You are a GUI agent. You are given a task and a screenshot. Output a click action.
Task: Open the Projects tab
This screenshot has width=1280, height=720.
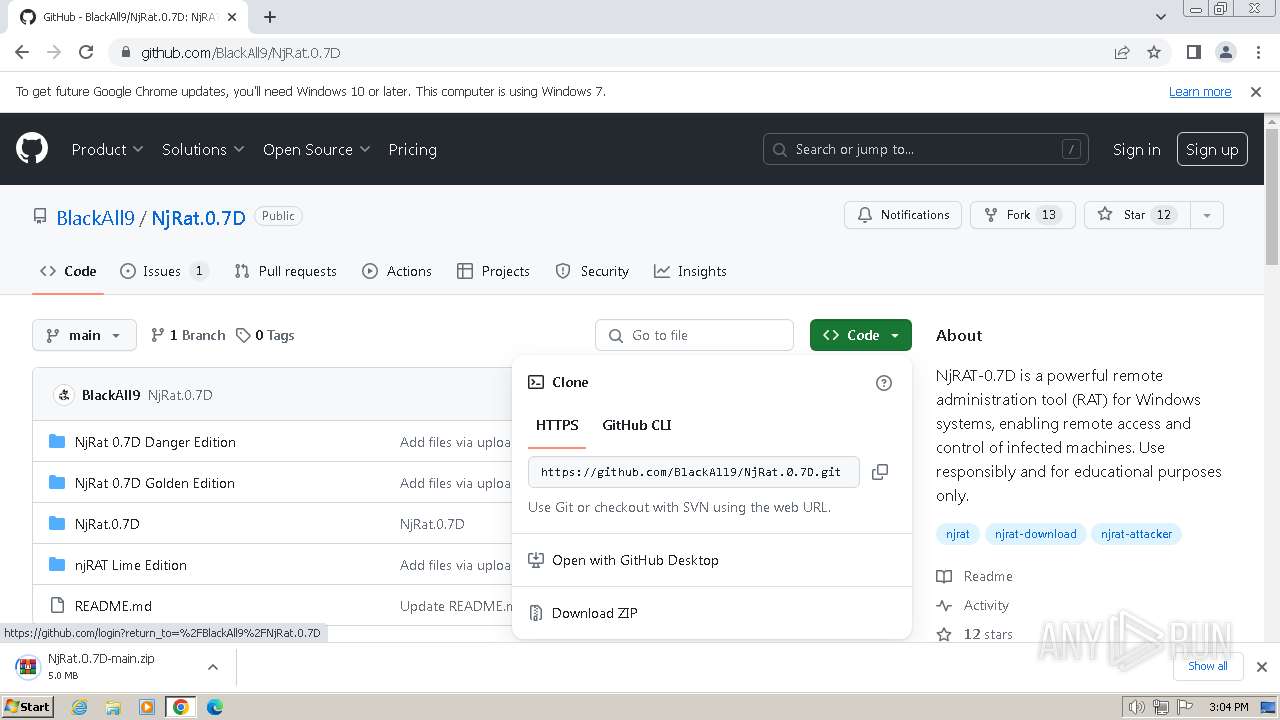click(493, 271)
